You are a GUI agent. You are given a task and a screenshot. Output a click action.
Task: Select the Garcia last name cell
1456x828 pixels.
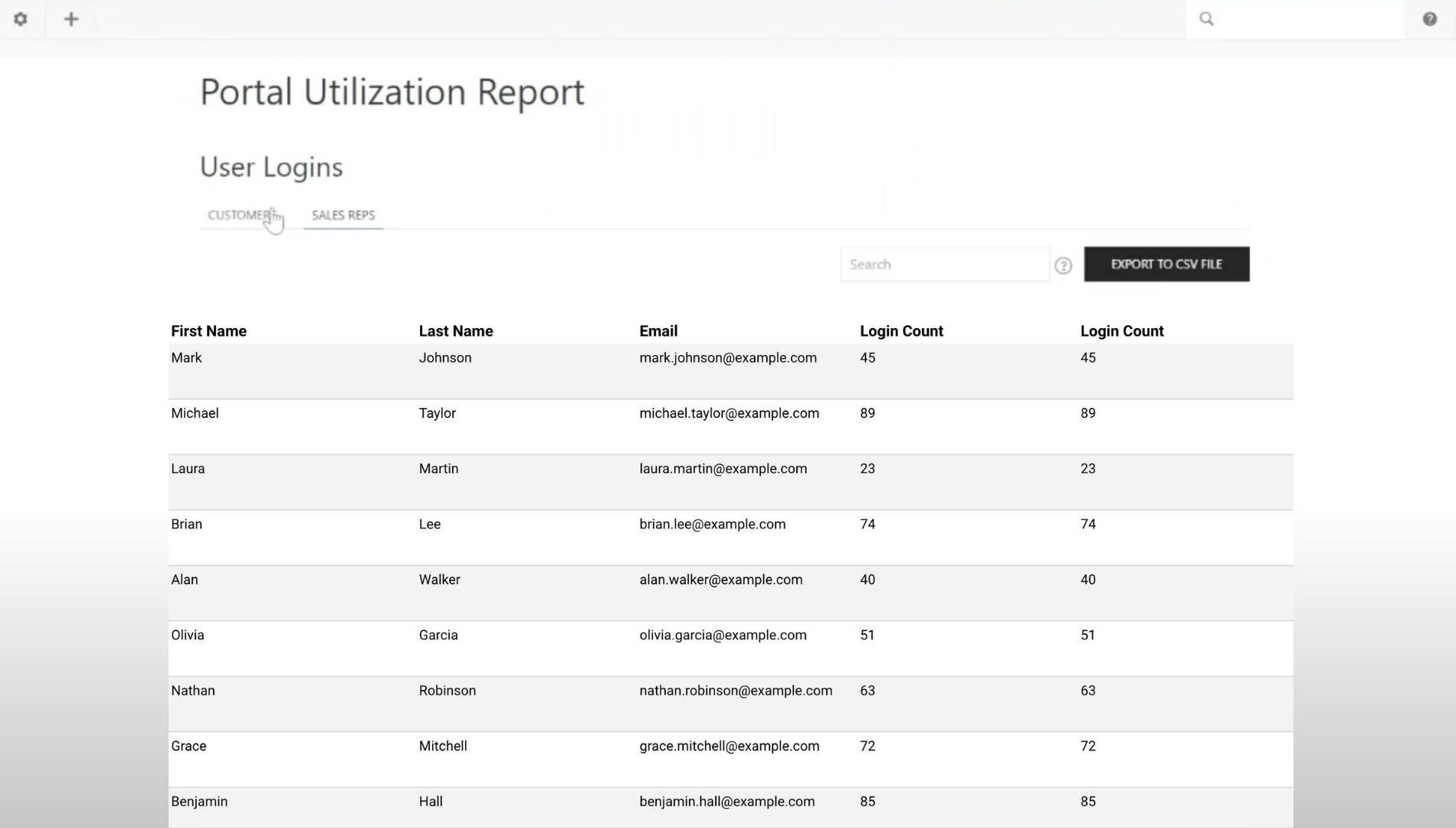[438, 636]
